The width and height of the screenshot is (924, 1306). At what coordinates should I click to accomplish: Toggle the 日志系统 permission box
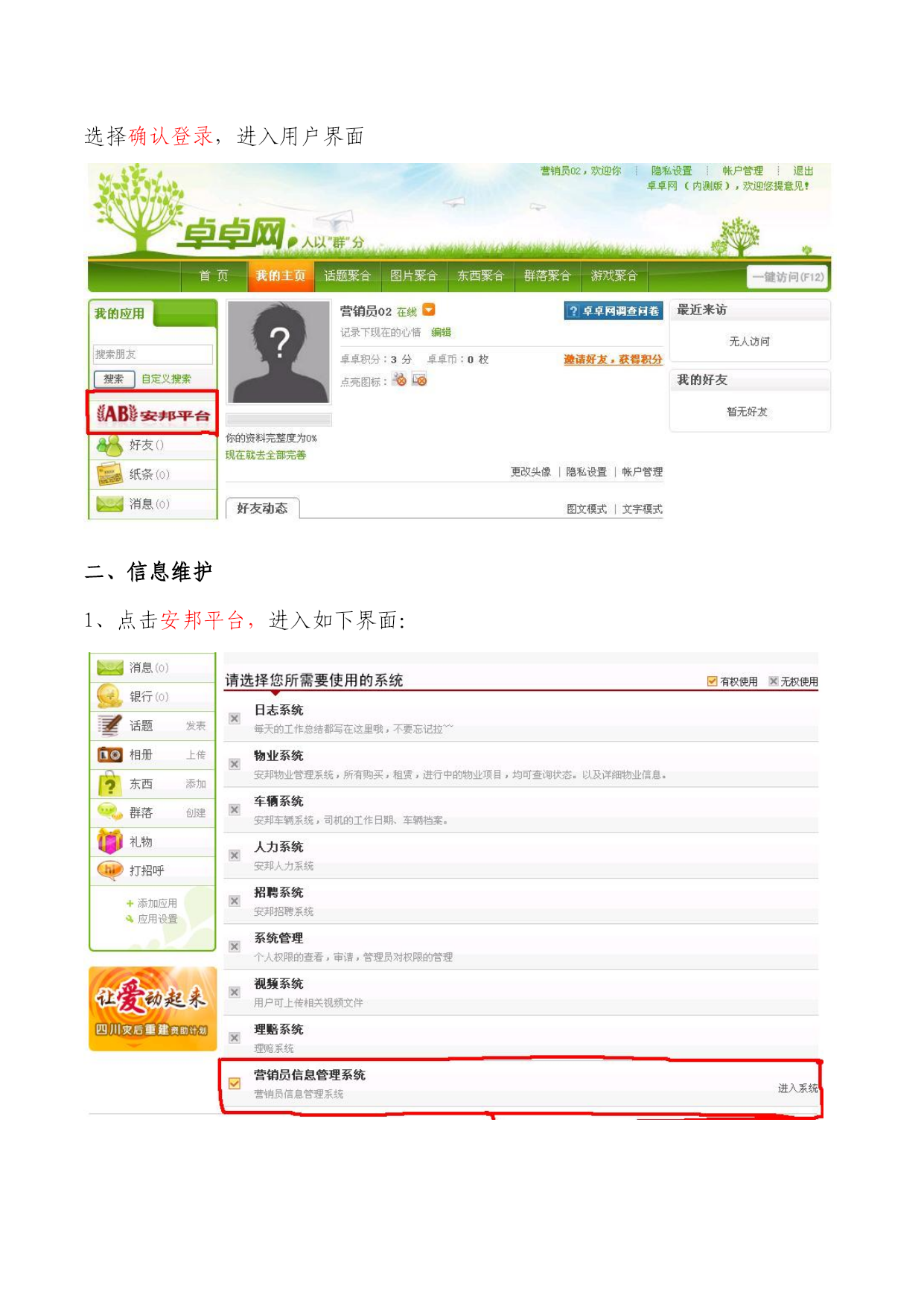(235, 719)
